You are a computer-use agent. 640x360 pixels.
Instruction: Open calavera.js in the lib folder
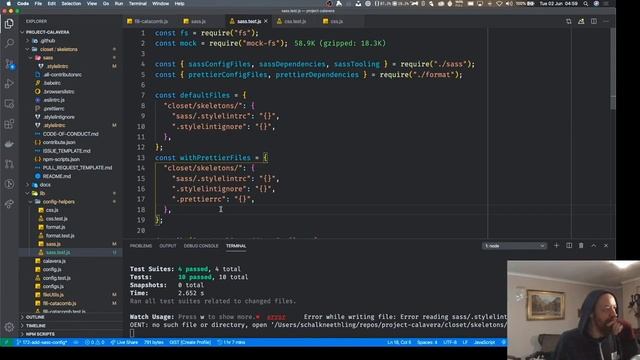[x=54, y=261]
